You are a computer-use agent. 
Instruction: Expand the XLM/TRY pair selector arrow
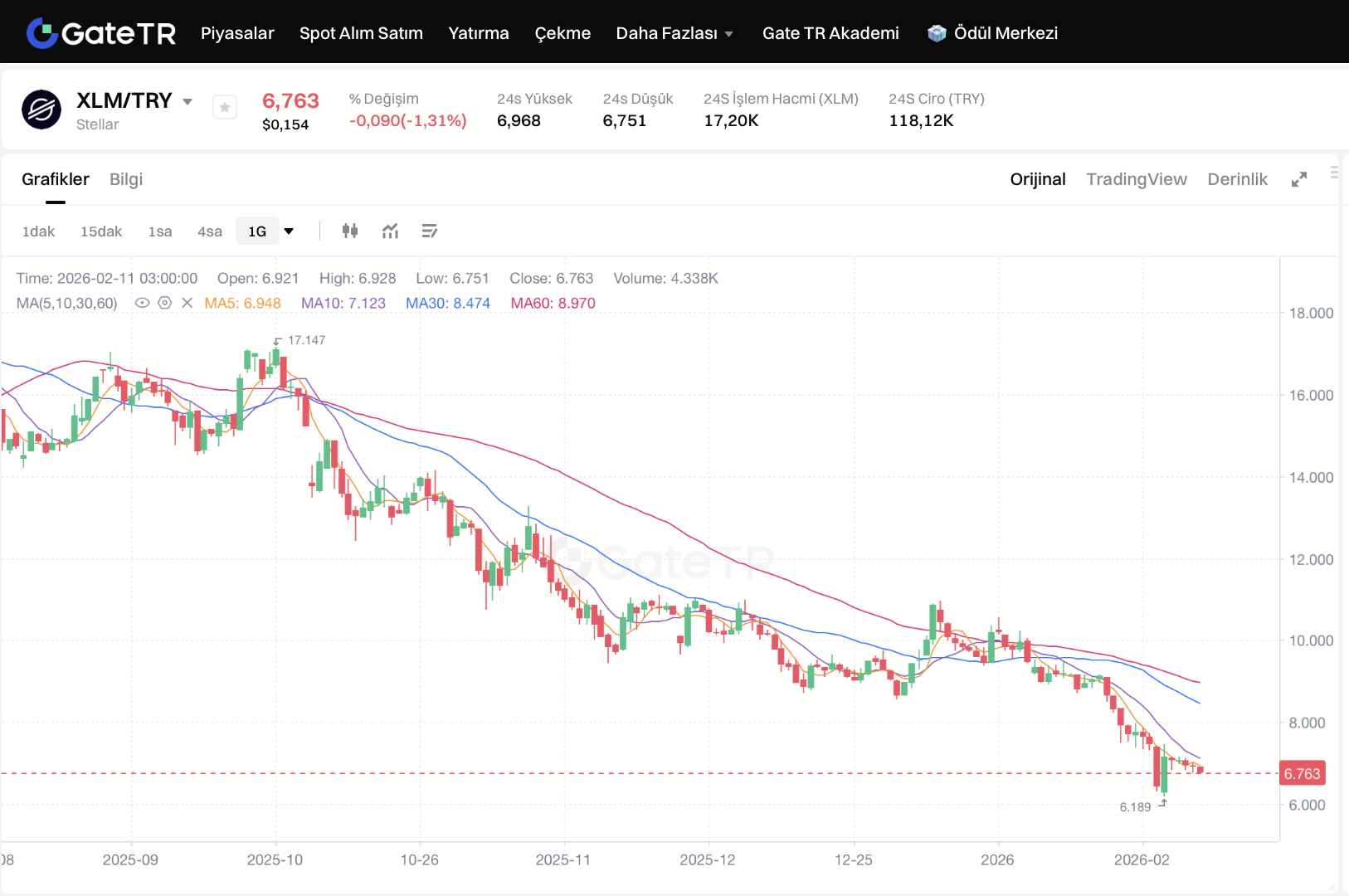pyautogui.click(x=187, y=101)
